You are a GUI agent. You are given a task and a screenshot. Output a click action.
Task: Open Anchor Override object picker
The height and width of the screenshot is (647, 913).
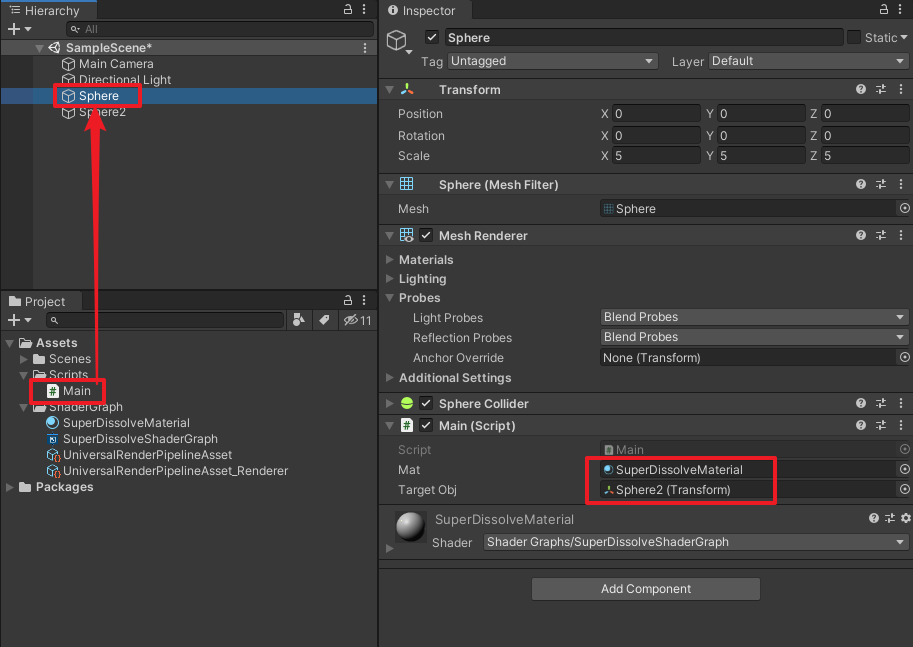tap(904, 357)
